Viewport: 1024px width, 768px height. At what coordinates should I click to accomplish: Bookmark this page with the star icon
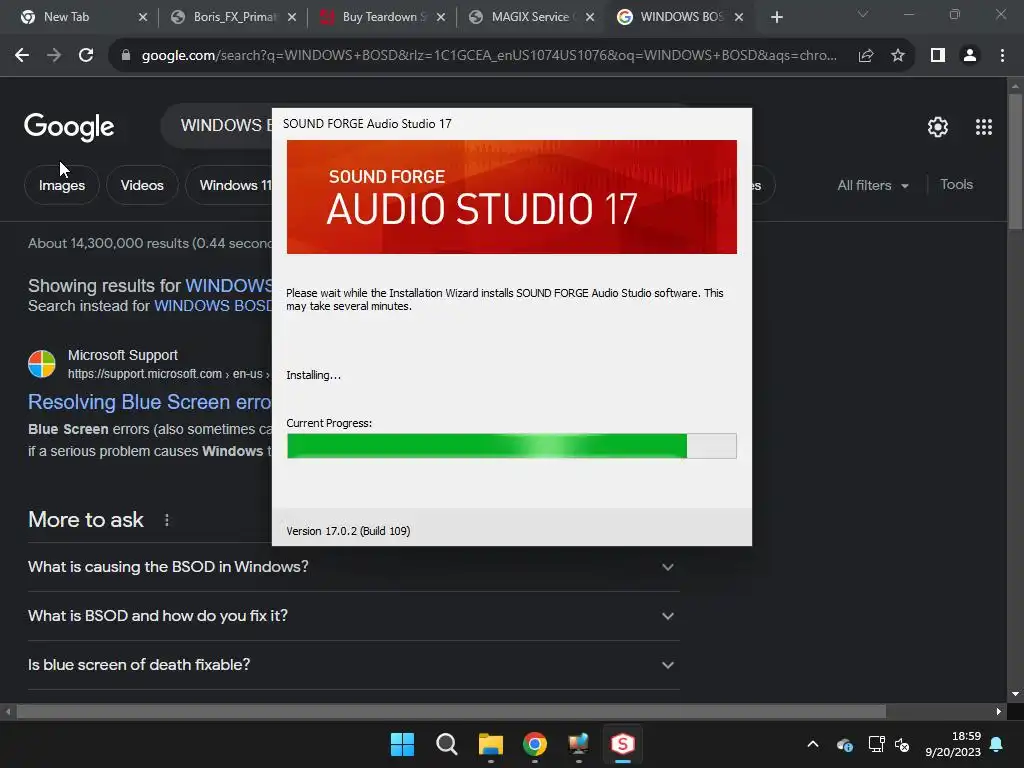point(898,56)
